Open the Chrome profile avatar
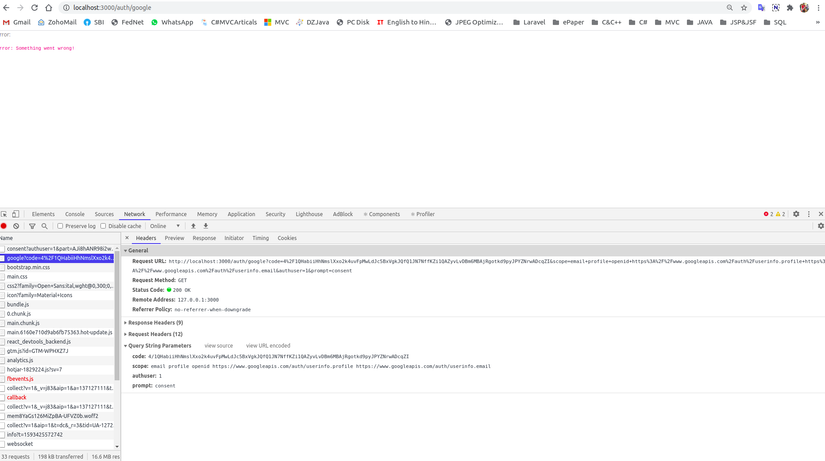Image resolution: width=825 pixels, height=461 pixels. [804, 7]
